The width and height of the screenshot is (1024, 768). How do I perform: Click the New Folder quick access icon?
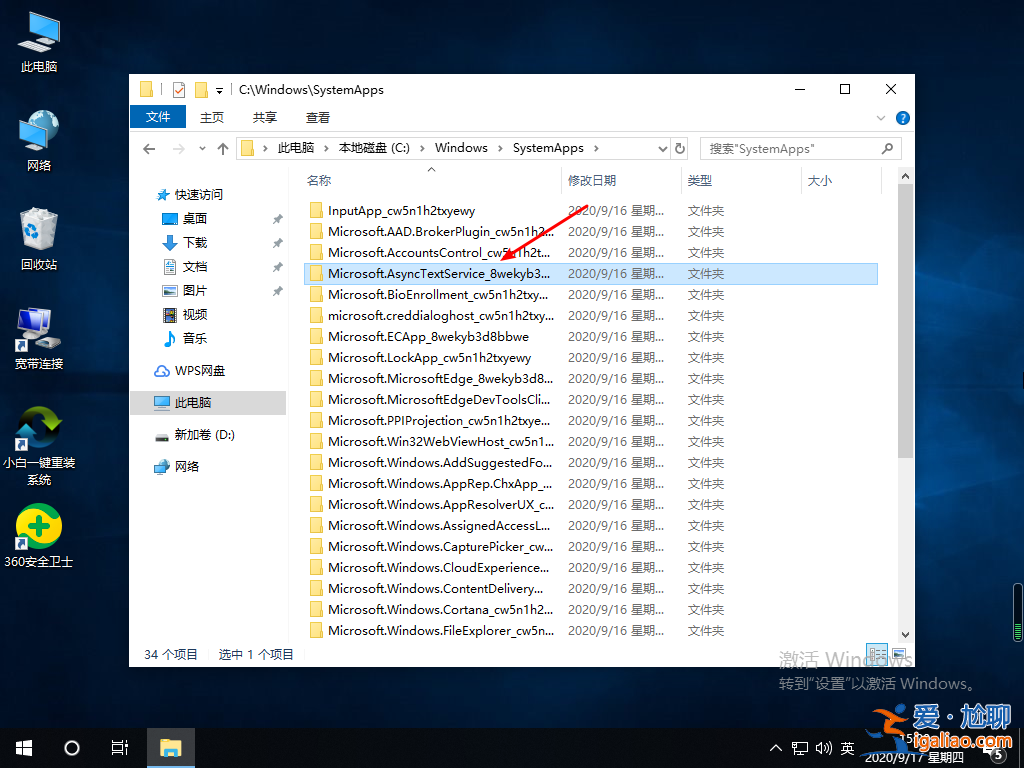(202, 89)
